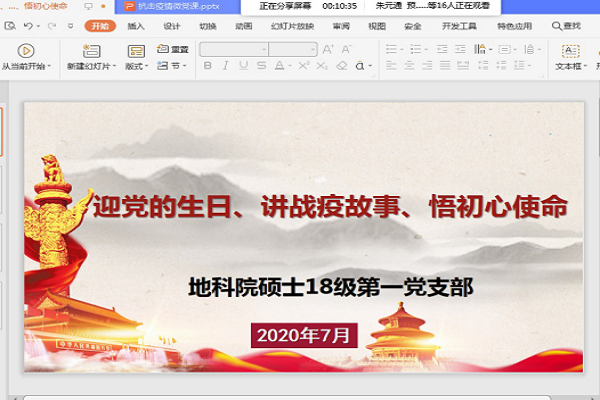600x400 pixels.
Task: Open the font name combo box
Action: click(234, 49)
